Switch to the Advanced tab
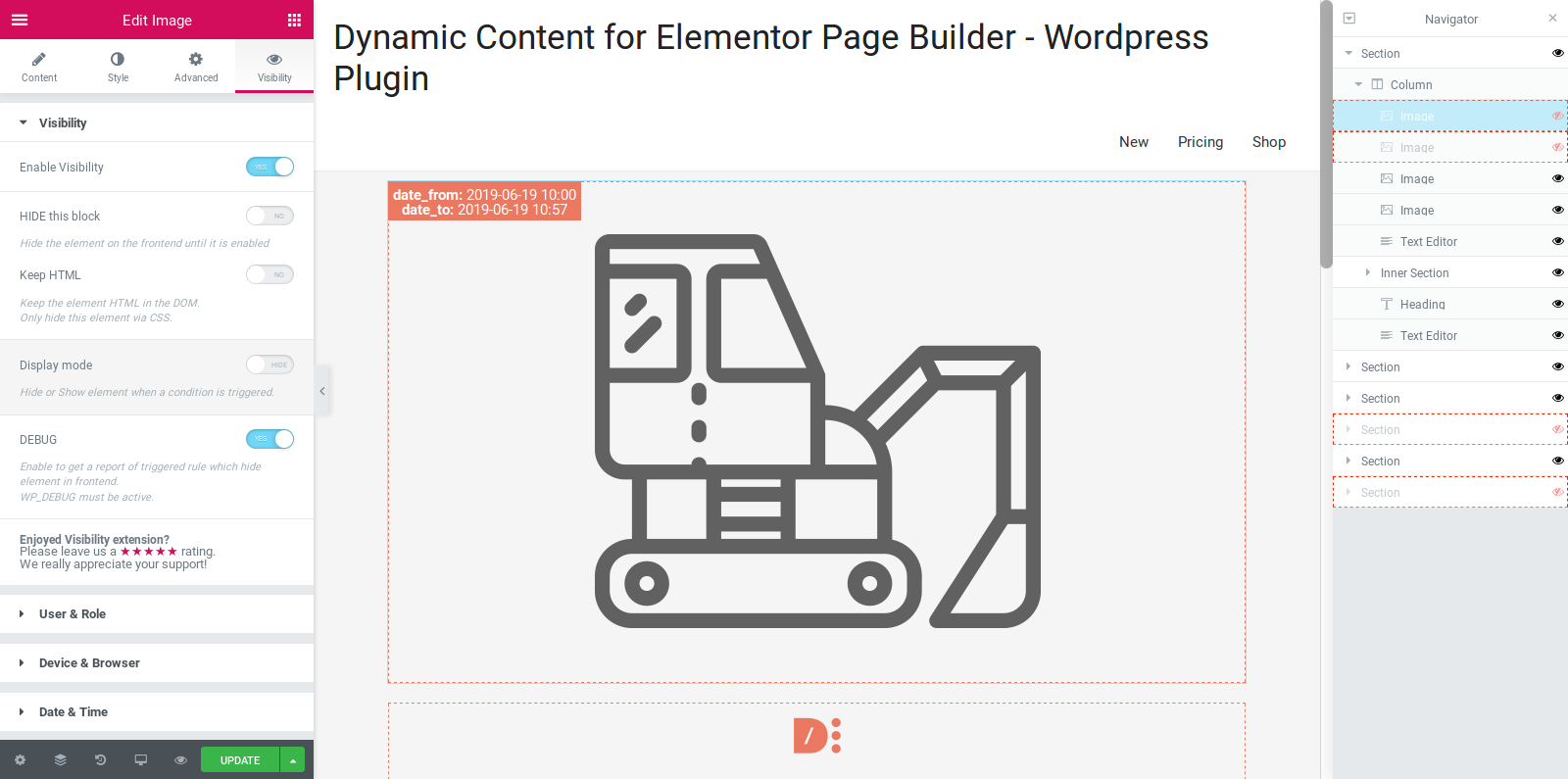Viewport: 1568px width, 779px height. tap(196, 67)
